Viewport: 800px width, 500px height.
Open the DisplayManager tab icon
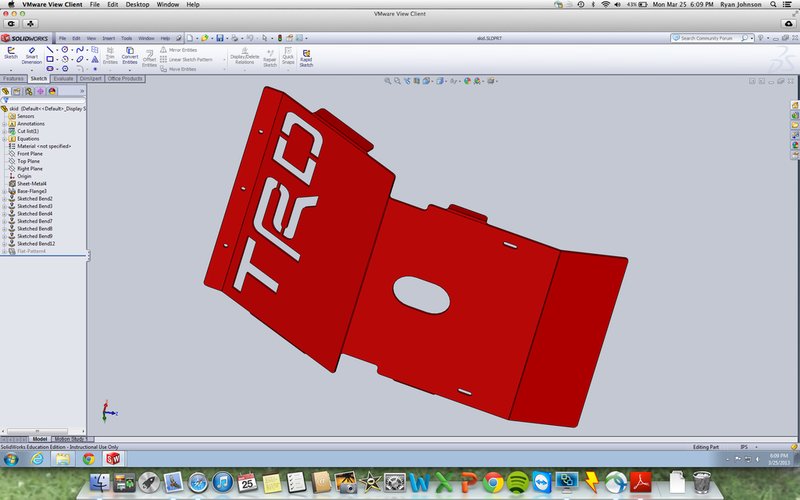pyautogui.click(x=52, y=91)
